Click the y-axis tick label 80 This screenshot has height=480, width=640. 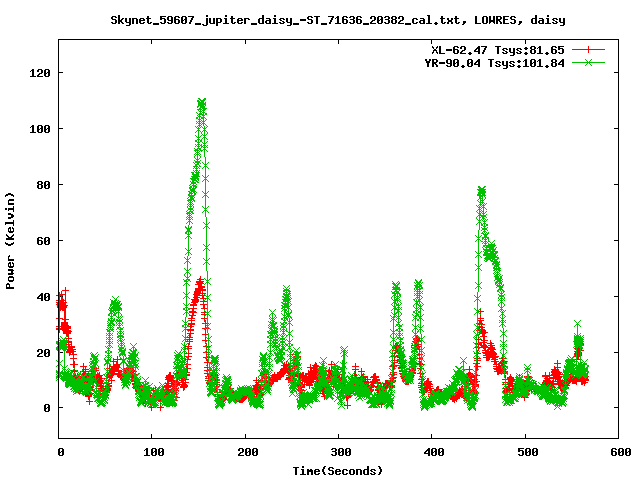[43, 185]
